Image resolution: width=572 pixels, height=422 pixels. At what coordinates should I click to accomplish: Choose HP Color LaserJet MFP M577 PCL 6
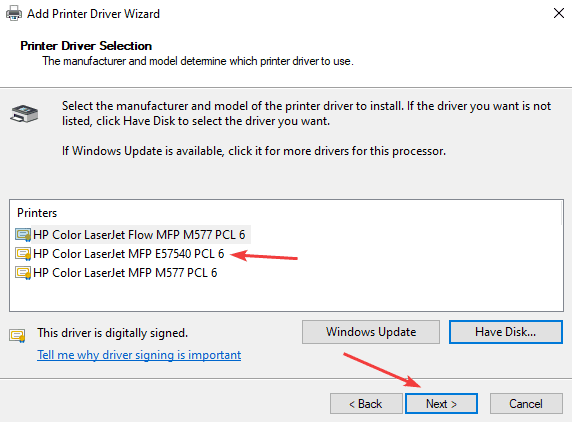click(x=125, y=272)
